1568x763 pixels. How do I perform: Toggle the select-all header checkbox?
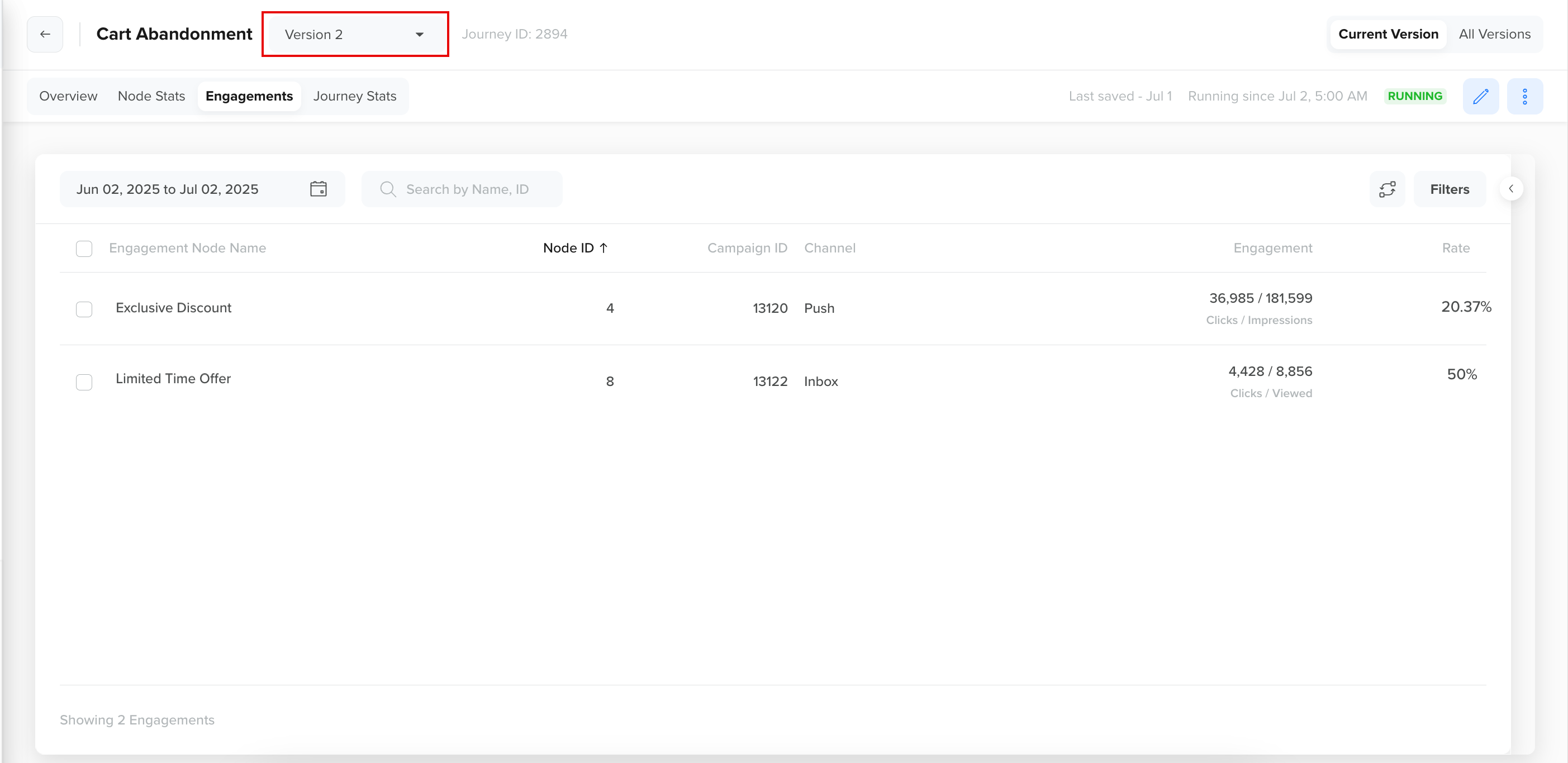click(x=84, y=249)
